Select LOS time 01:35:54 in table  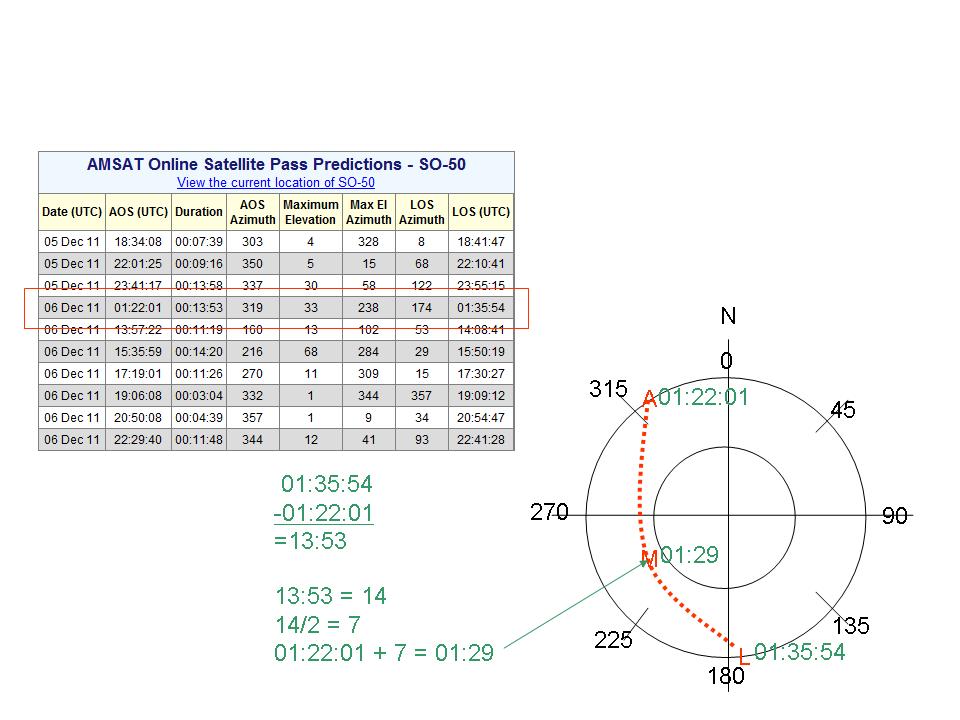click(481, 308)
